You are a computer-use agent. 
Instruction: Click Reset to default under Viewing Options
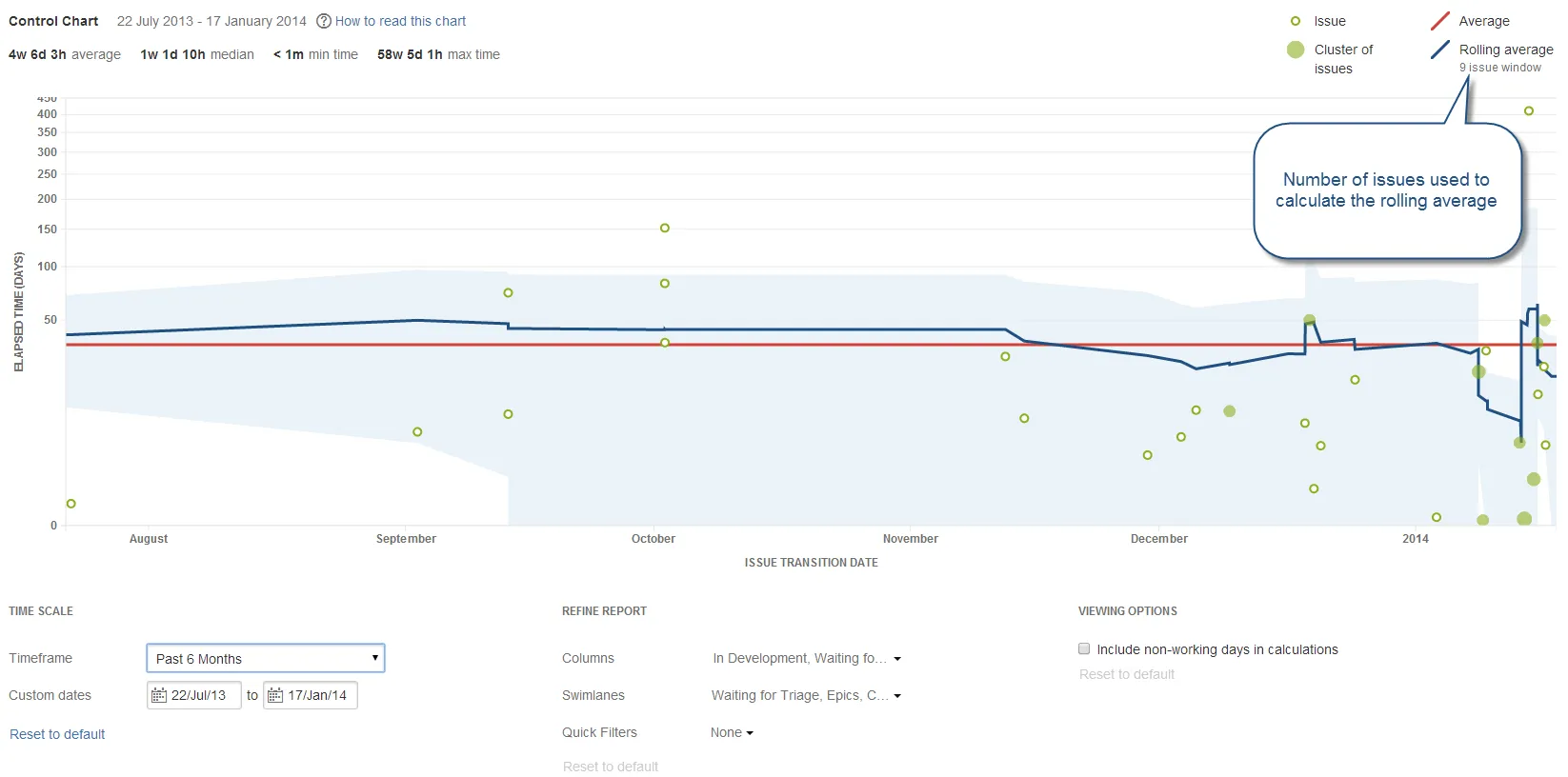pyautogui.click(x=1127, y=674)
